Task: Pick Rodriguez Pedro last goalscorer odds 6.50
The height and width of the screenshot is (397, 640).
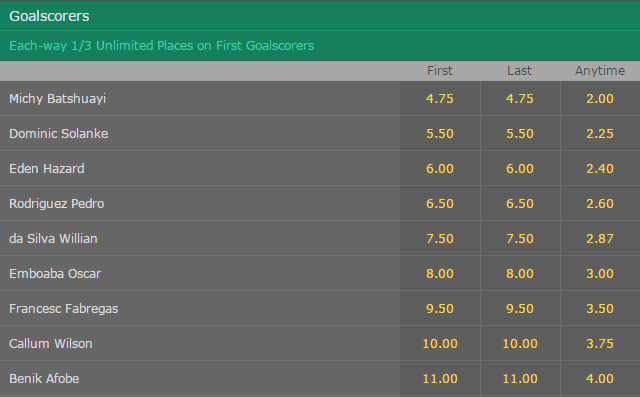Action: (x=520, y=204)
